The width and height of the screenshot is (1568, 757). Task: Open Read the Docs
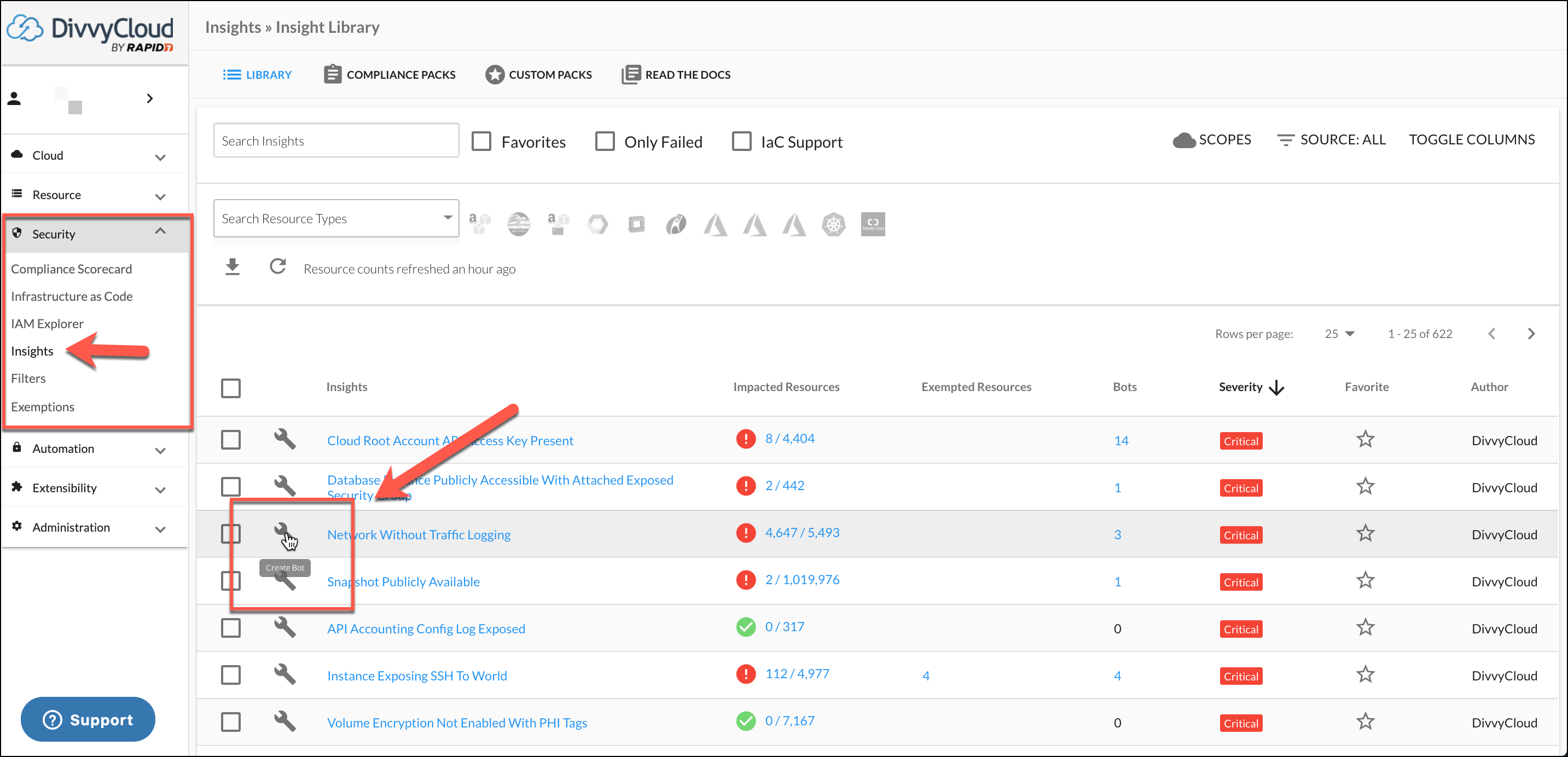(676, 74)
